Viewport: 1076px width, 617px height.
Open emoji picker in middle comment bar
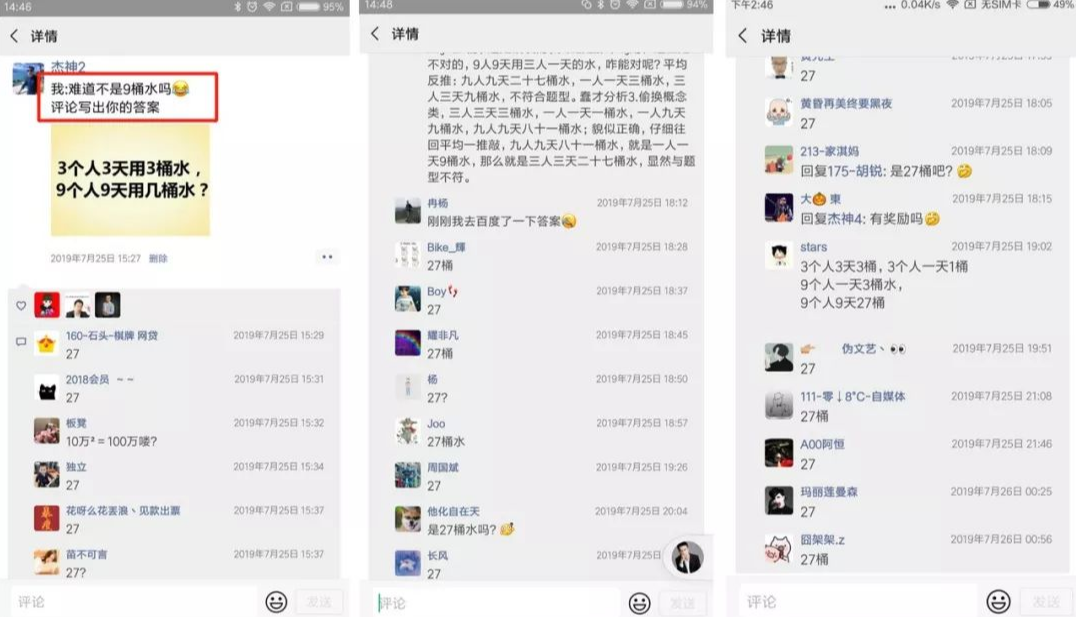pyautogui.click(x=640, y=603)
